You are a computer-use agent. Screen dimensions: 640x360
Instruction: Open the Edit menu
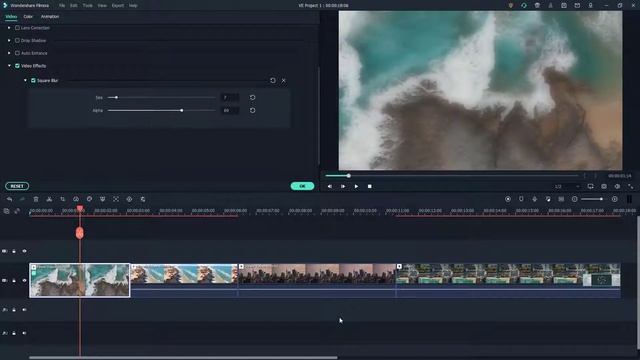(x=73, y=6)
